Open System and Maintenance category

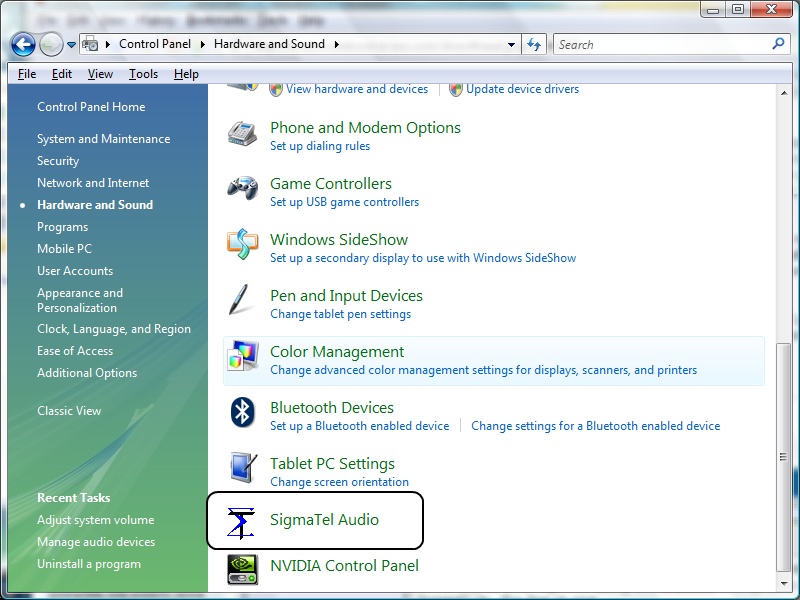(104, 139)
